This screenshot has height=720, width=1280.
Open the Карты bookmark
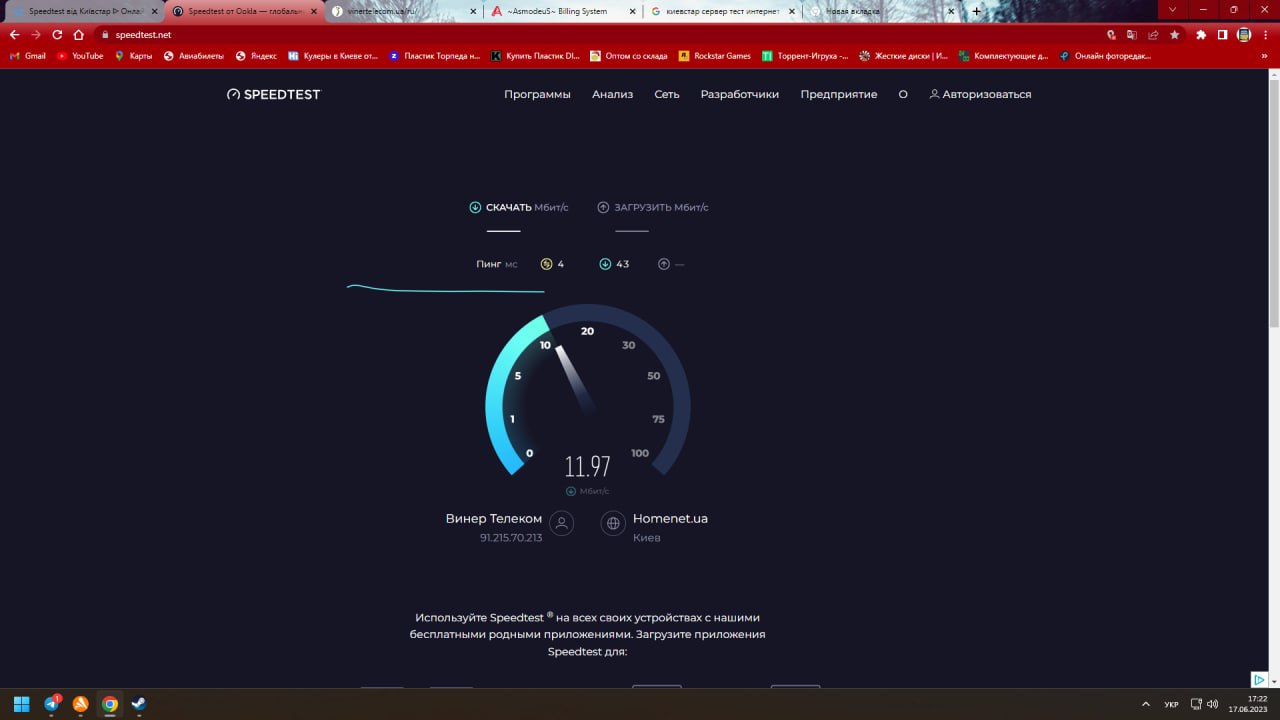[x=134, y=56]
